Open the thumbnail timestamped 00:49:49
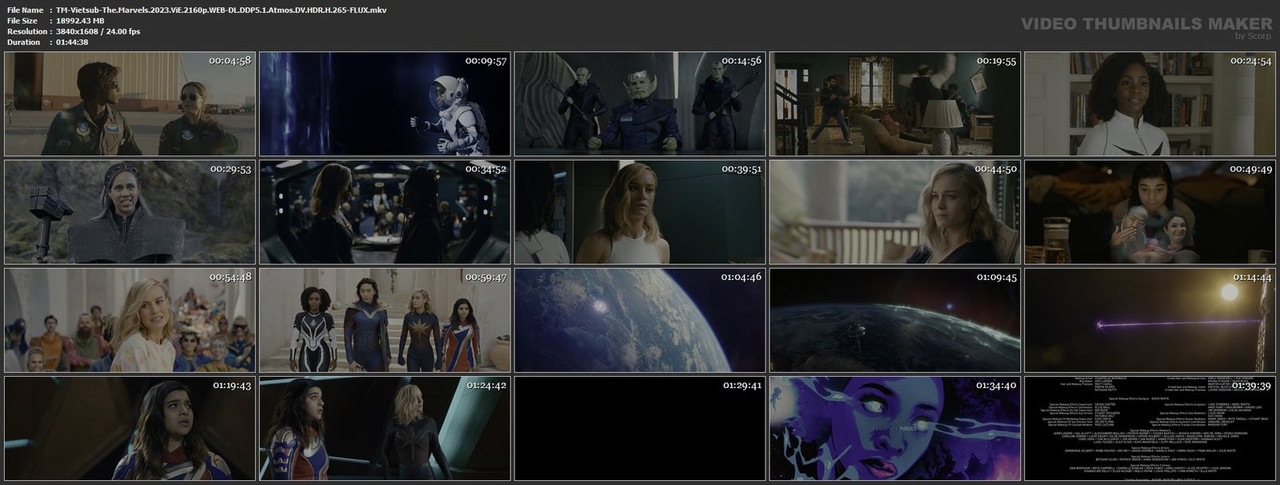Viewport: 1280px width, 485px height. point(1149,211)
